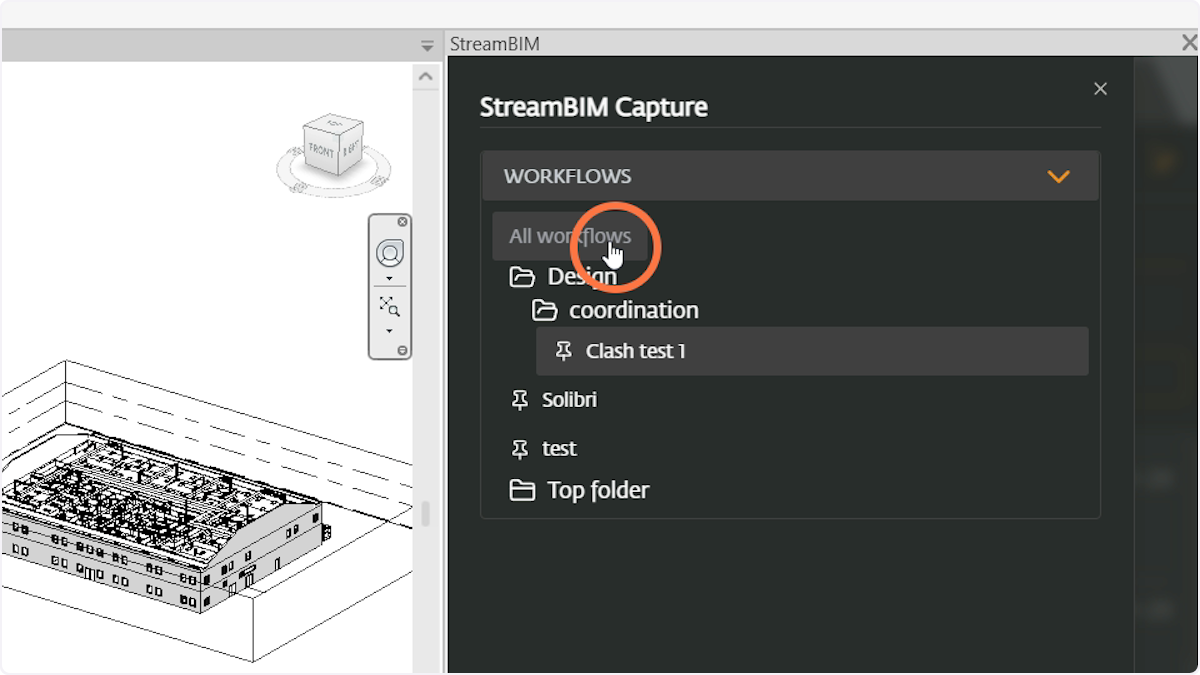Click the pin icon beside Clash test 1
Viewport: 1200px width, 675px height.
point(564,351)
